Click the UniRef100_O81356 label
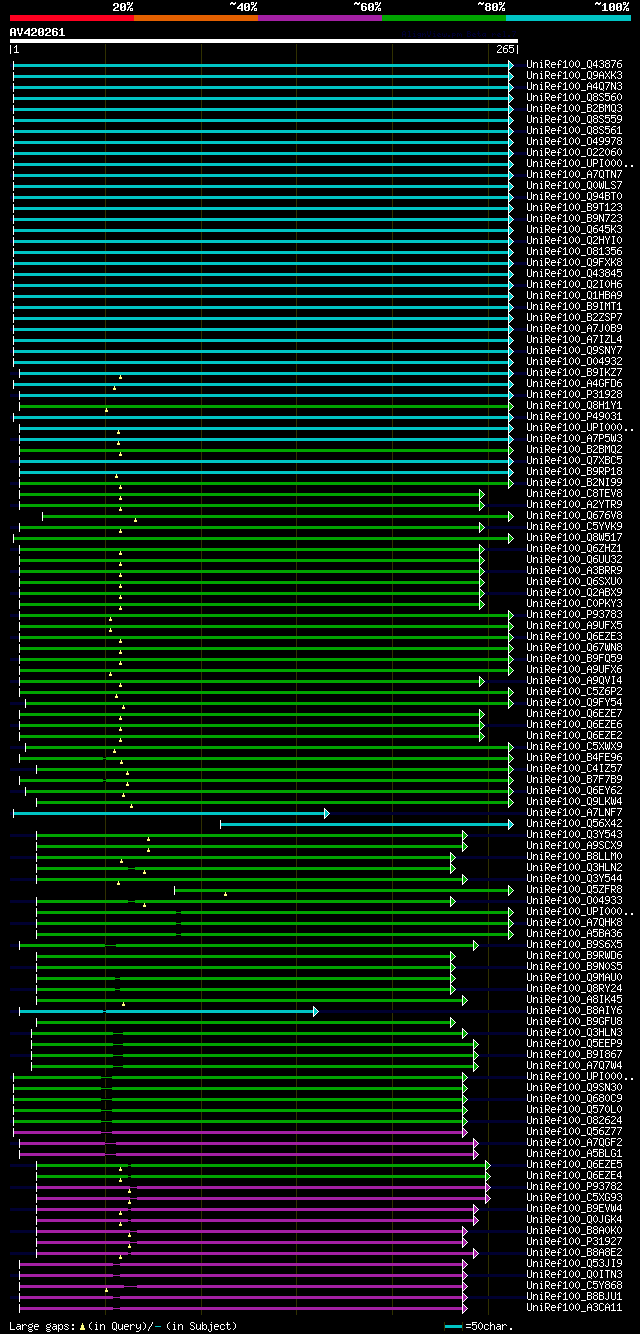The width and height of the screenshot is (640, 1334). click(x=574, y=252)
